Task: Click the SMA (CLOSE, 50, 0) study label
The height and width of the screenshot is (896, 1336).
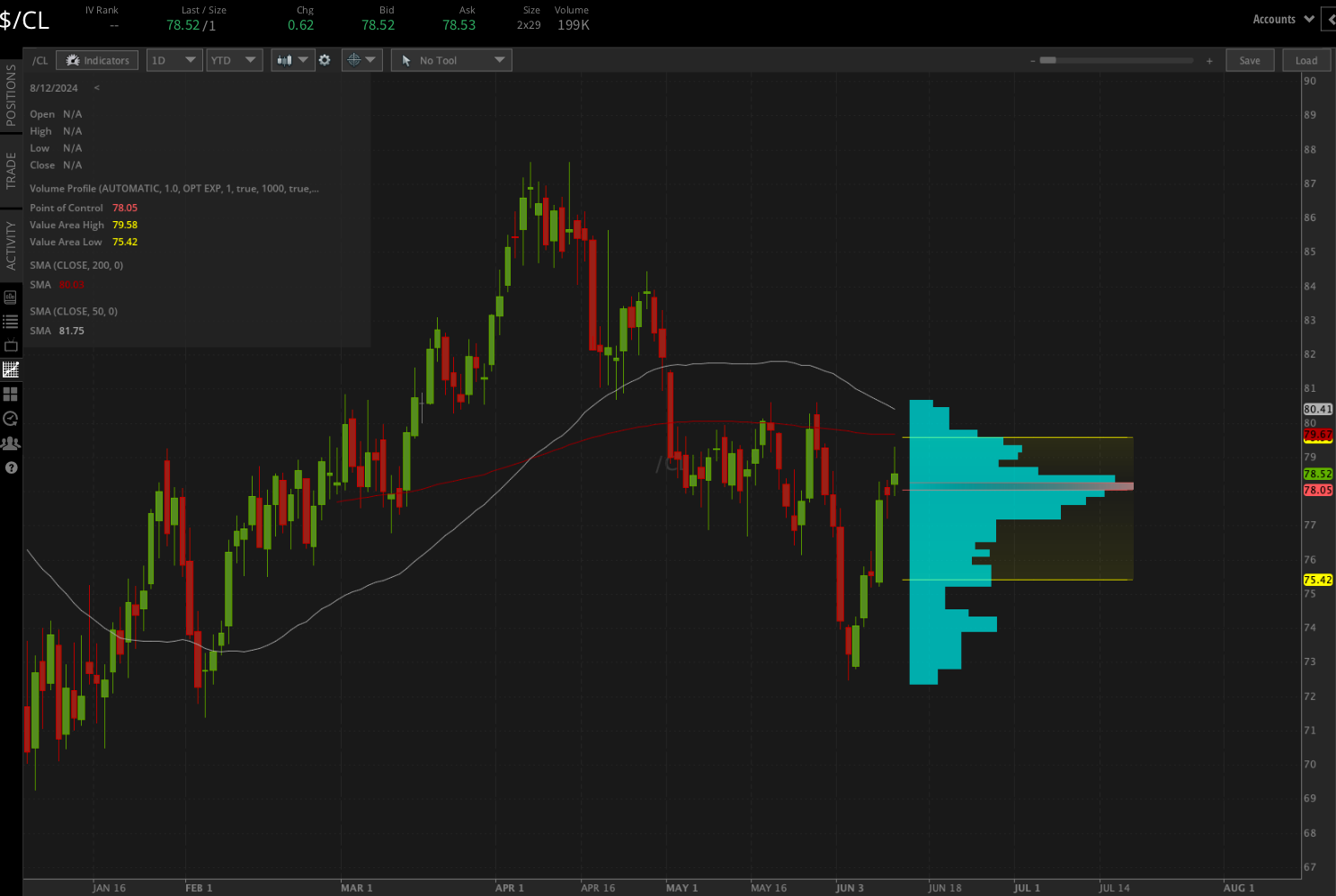Action: [74, 311]
